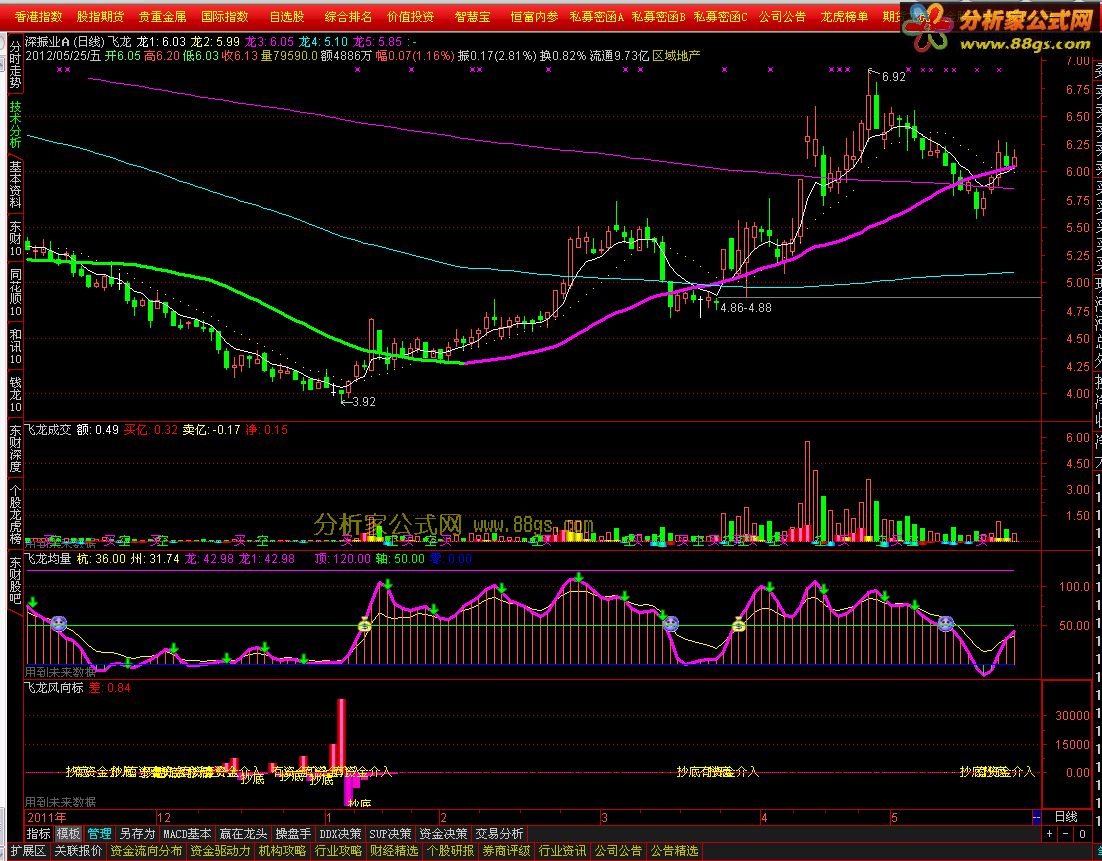Open 公司公告 in the top menu

[x=782, y=16]
